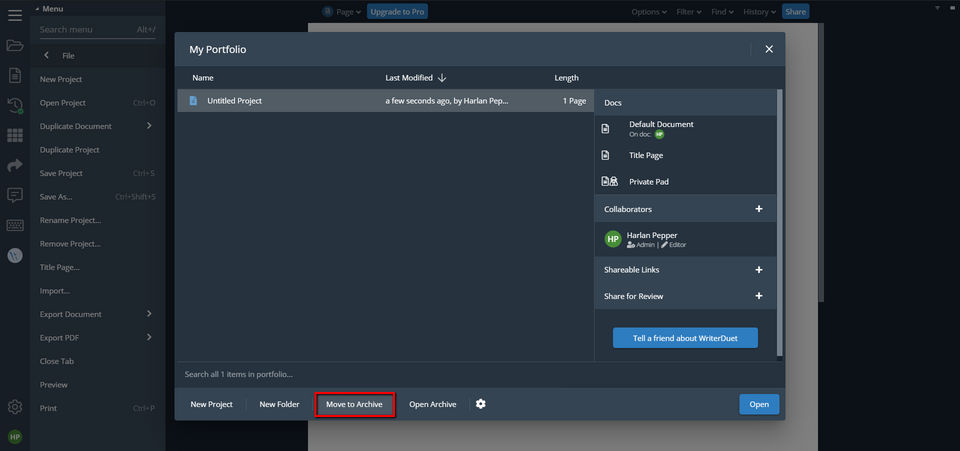Image resolution: width=960 pixels, height=451 pixels.
Task: Open the History dropdown
Action: coord(759,12)
